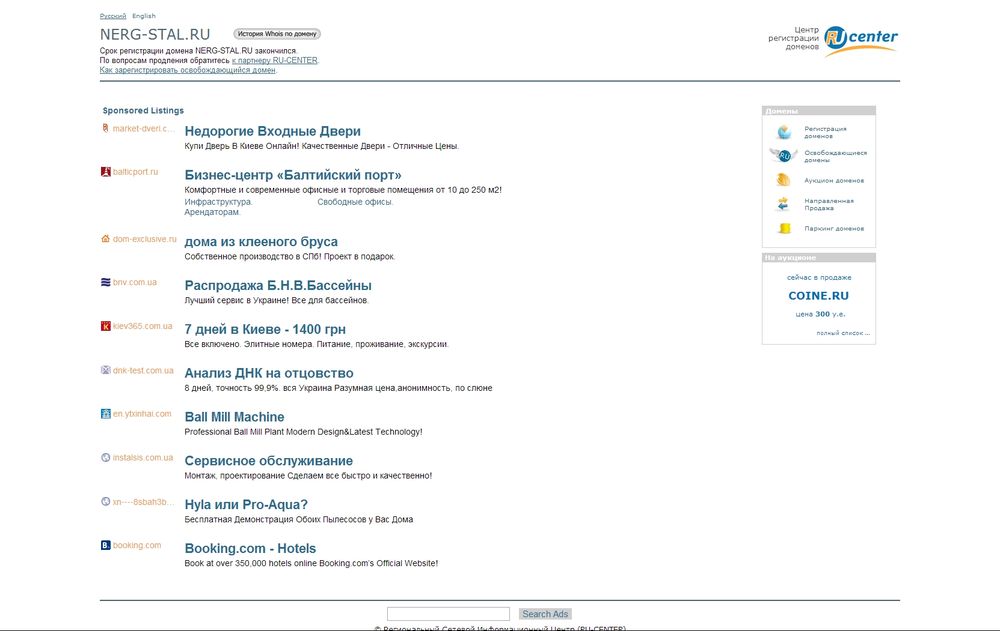This screenshot has height=631, width=1000.
Task: Click the instalsis.com.ua globe favicon
Action: [x=106, y=457]
